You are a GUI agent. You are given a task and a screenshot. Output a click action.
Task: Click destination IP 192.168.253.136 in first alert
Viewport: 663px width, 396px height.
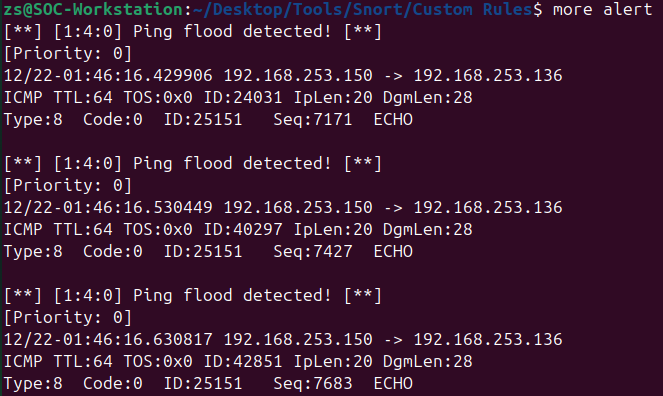point(488,76)
